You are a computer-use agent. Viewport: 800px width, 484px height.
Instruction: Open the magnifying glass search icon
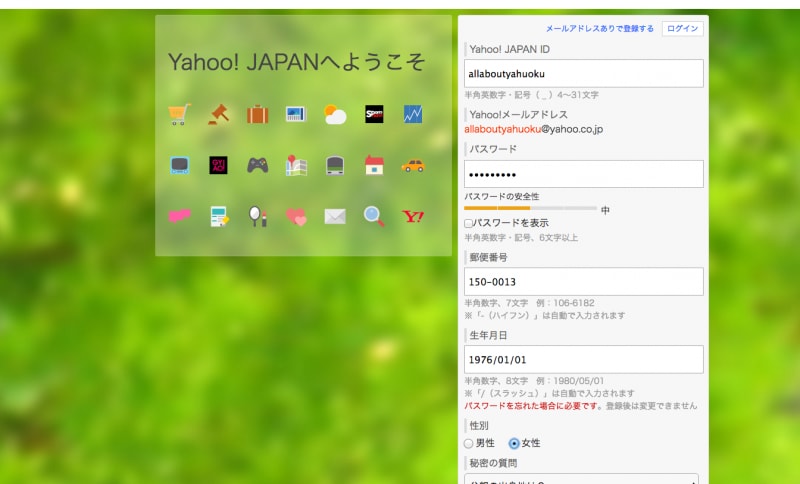tap(374, 216)
